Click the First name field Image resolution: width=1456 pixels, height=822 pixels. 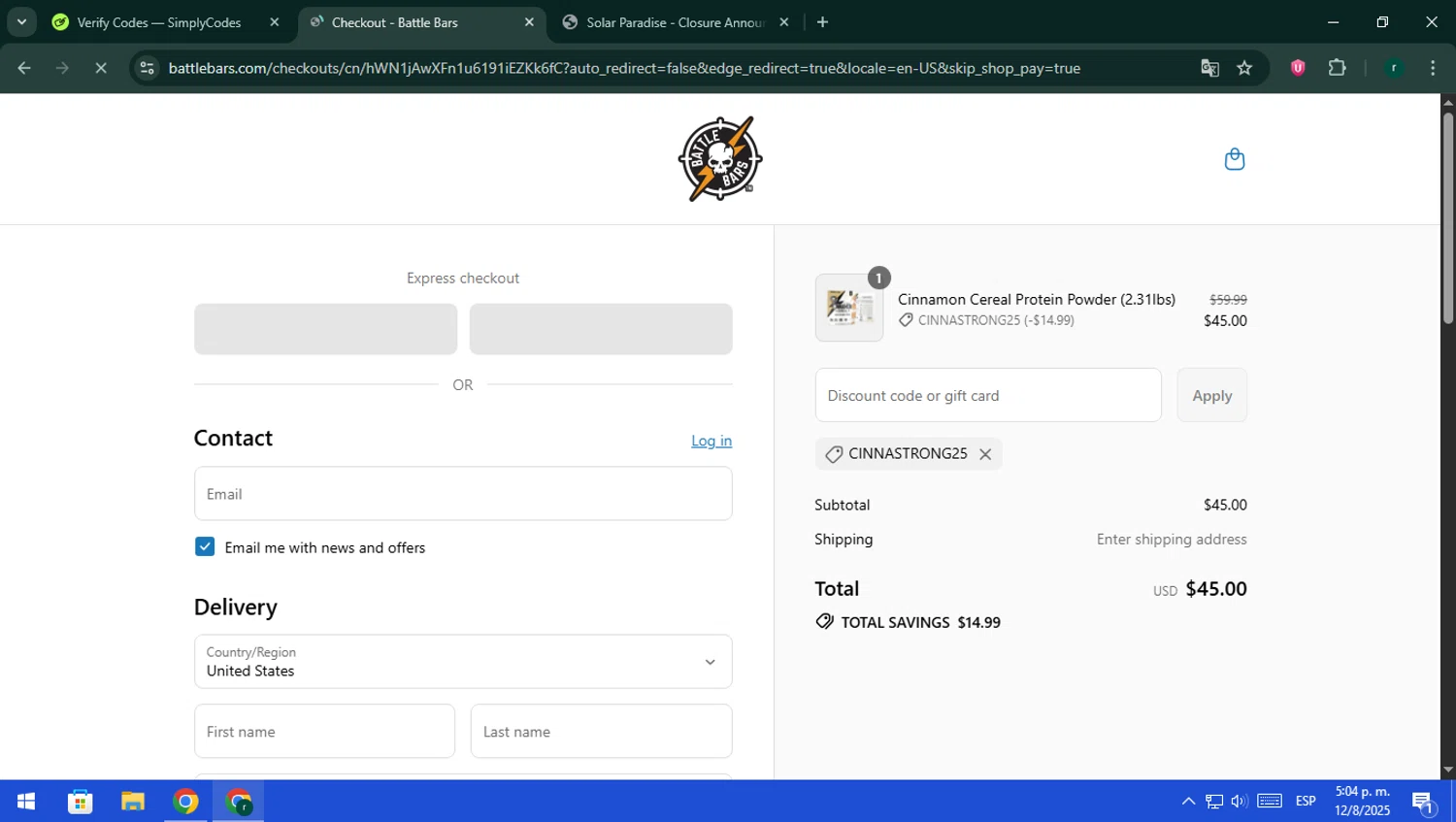click(324, 732)
